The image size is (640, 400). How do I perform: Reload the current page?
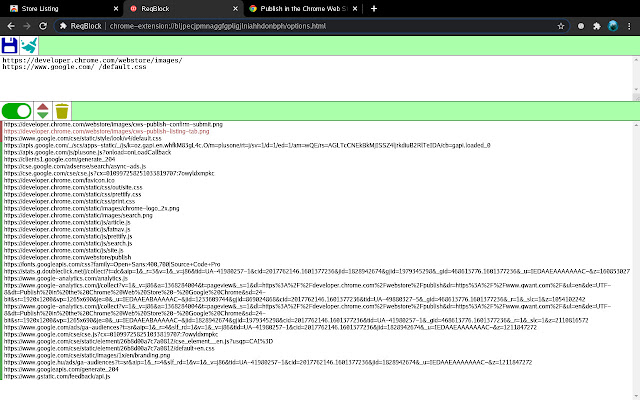tap(43, 26)
